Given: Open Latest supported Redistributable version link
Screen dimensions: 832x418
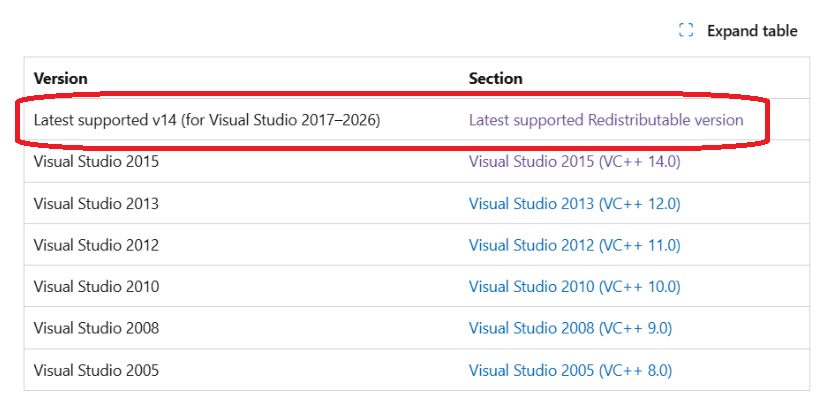Looking at the screenshot, I should tap(606, 120).
